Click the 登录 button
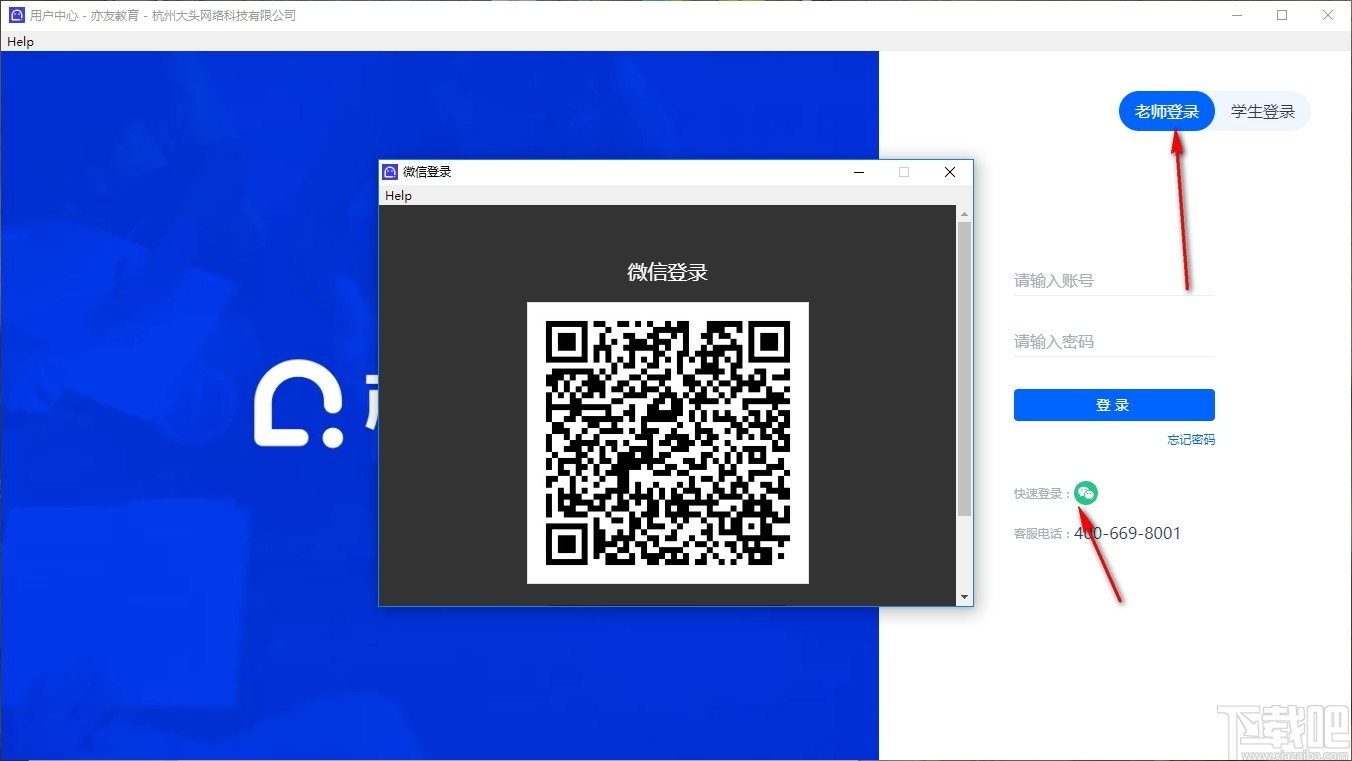This screenshot has width=1352, height=761. coord(1114,405)
